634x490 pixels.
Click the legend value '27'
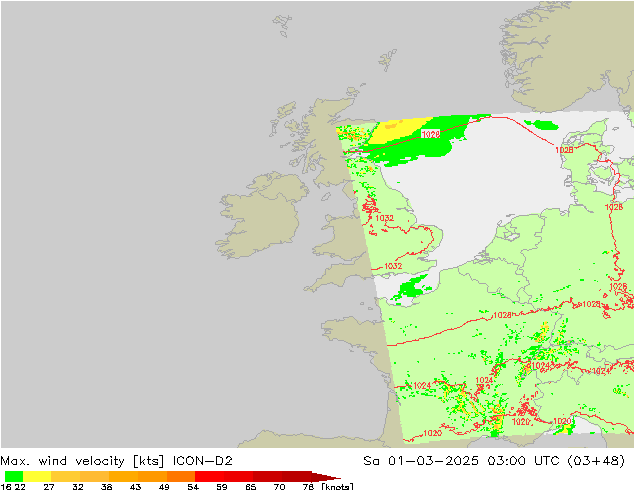[x=49, y=486]
